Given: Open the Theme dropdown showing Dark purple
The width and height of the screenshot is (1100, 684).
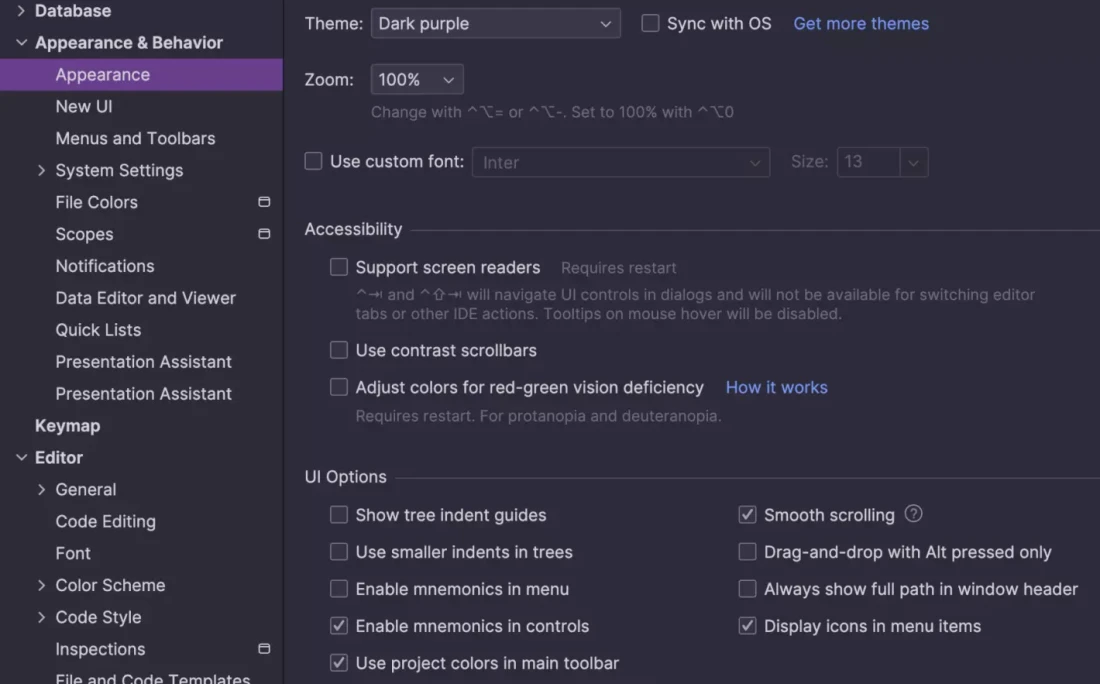Looking at the screenshot, I should point(495,23).
